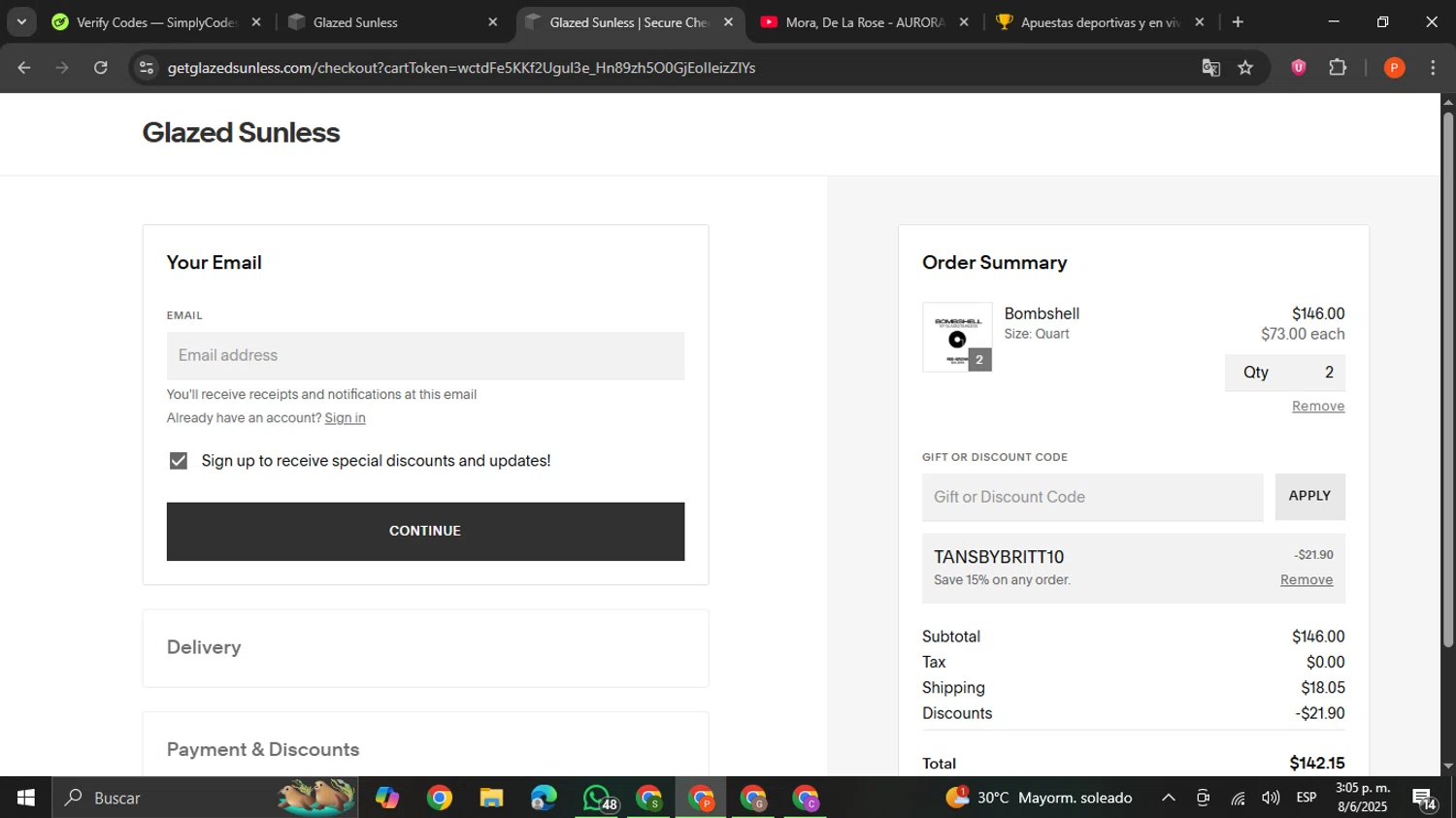This screenshot has width=1456, height=818.
Task: Click the Delivery section heading
Action: [204, 647]
